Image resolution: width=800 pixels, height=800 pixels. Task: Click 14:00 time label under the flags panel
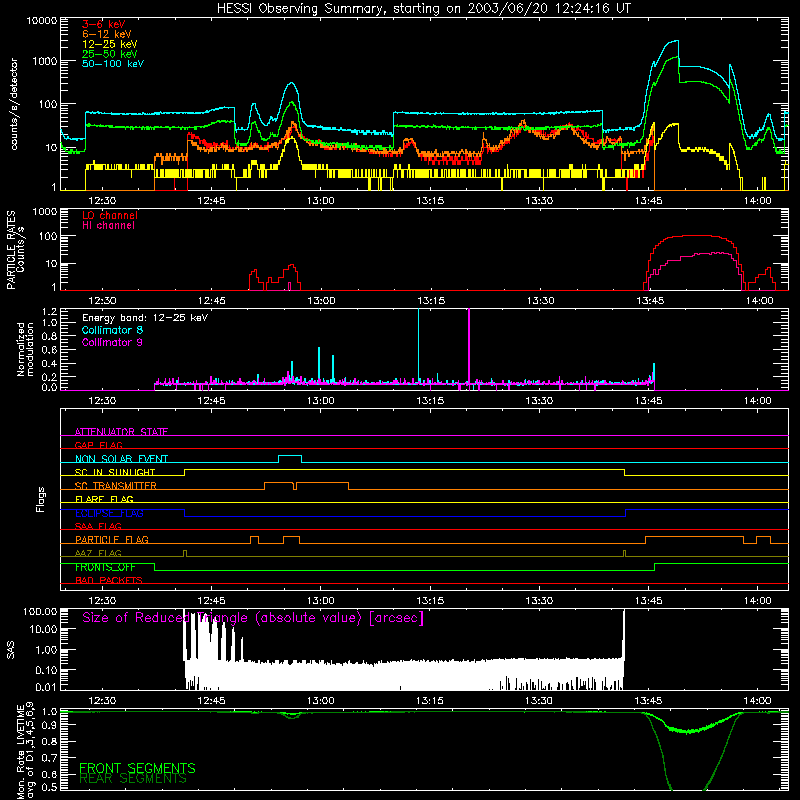758,601
